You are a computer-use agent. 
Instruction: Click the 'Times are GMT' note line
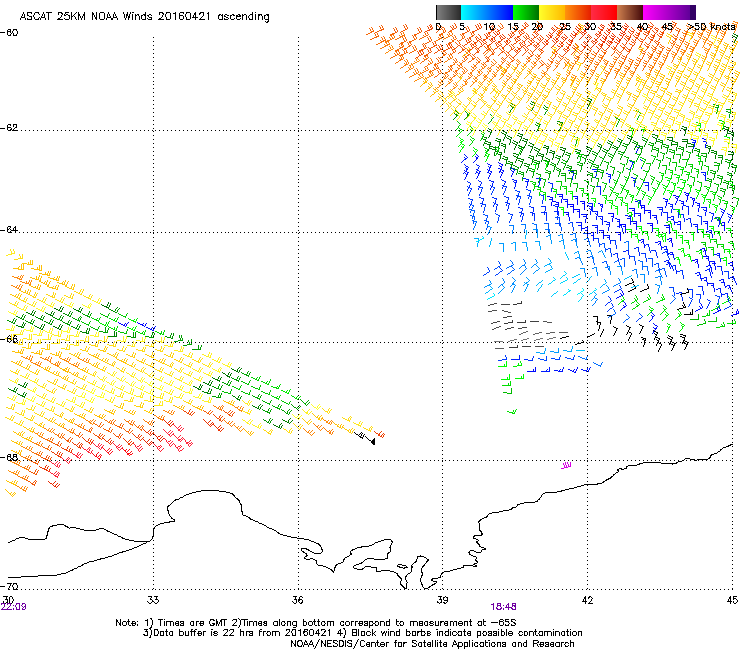click(x=316, y=623)
